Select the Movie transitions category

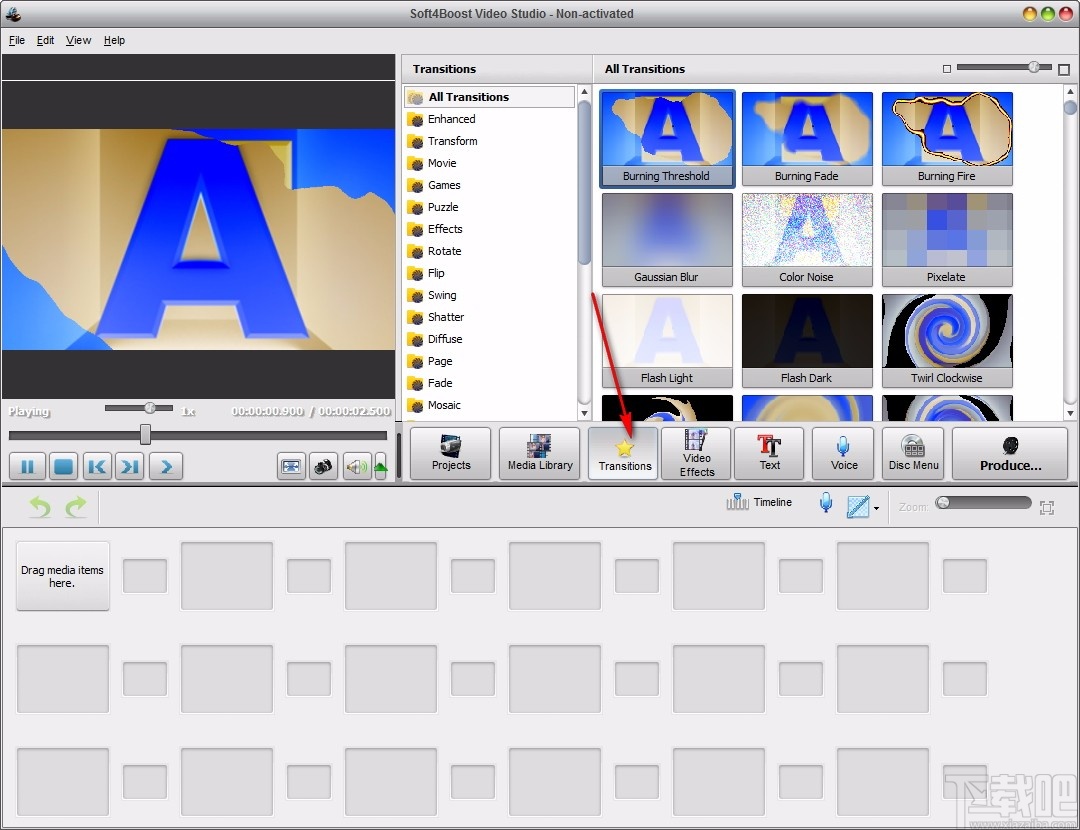pos(441,163)
